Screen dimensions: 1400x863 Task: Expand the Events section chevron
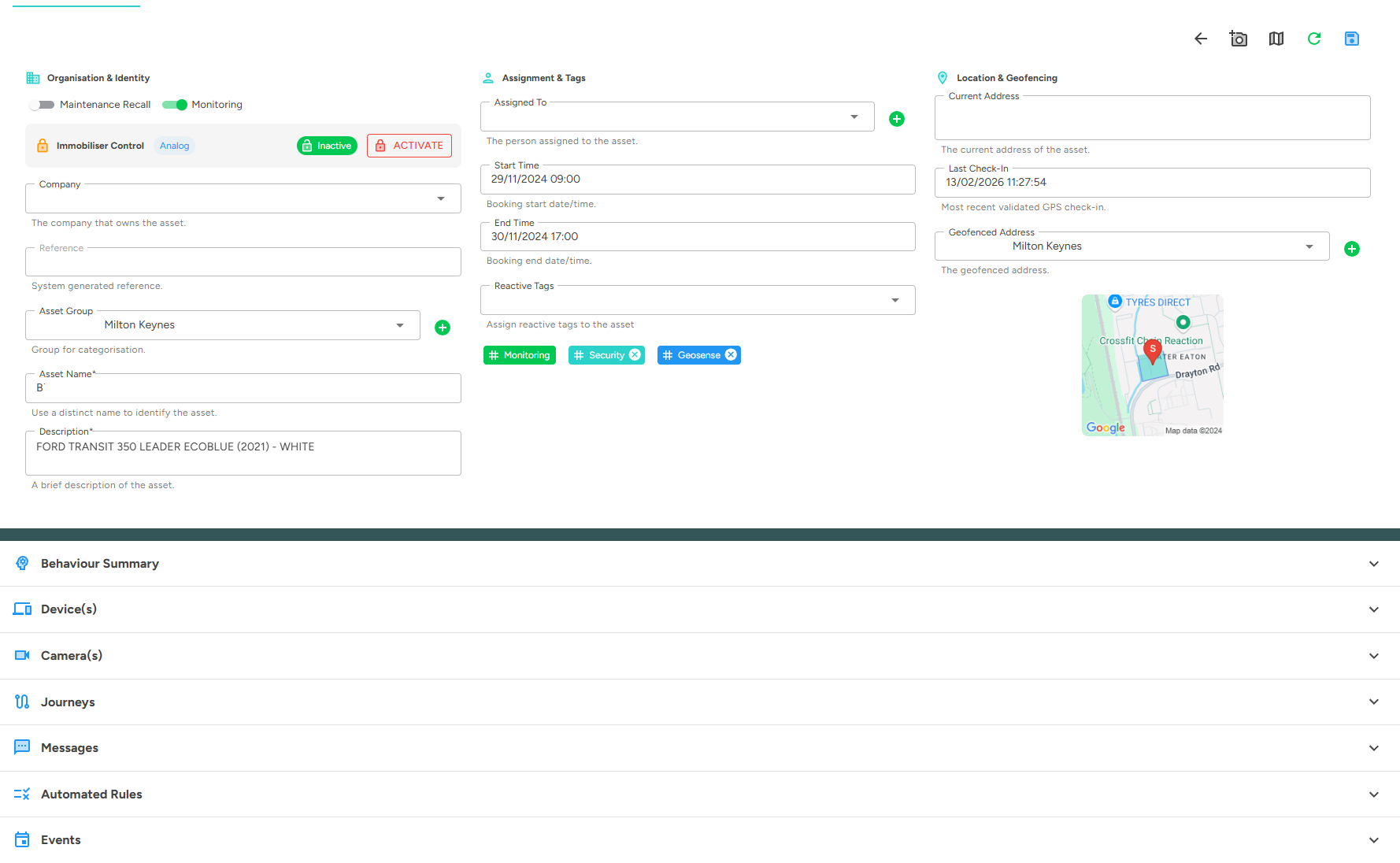coord(1374,840)
